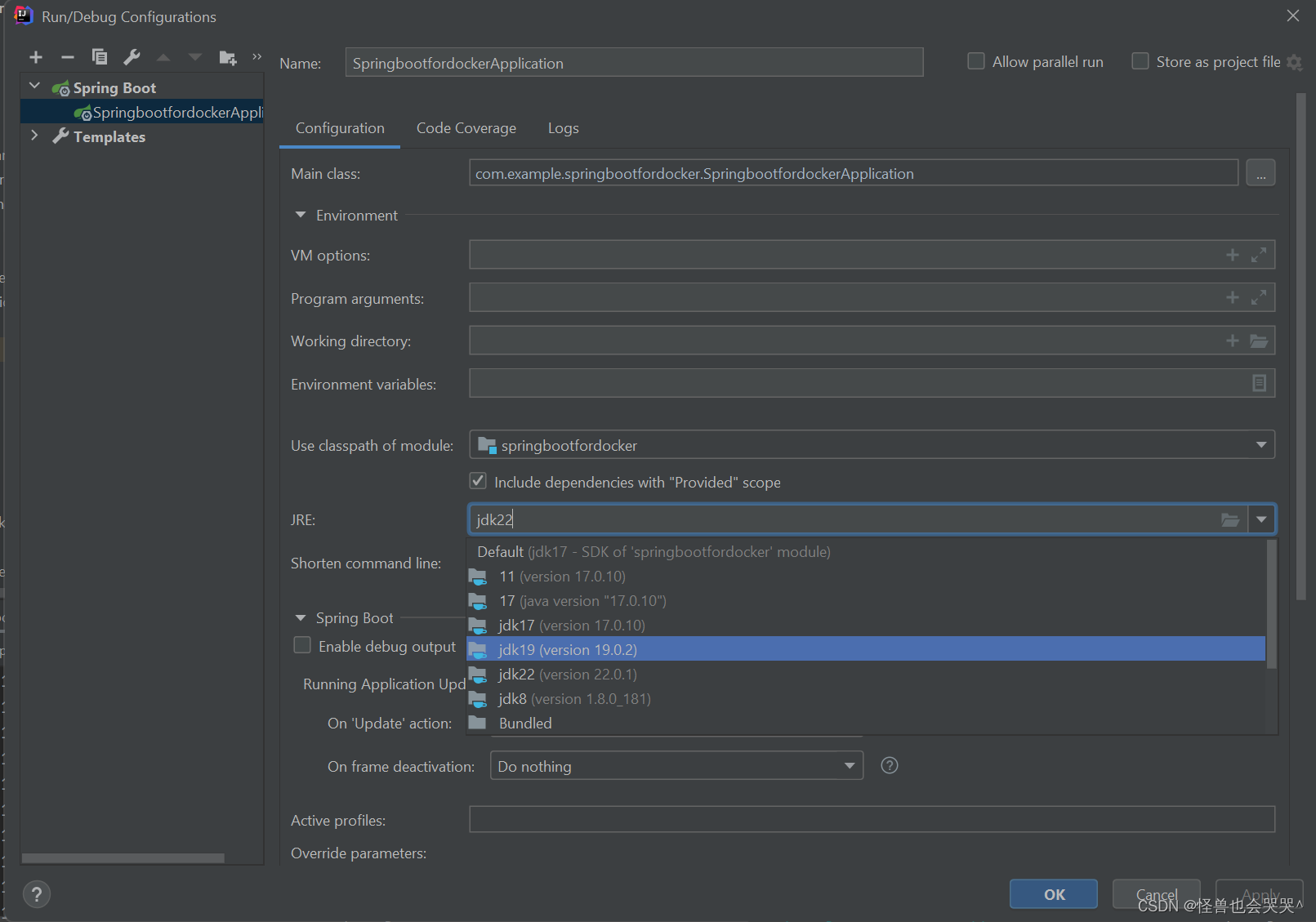Switch to the Logs tab
This screenshot has height=922, width=1316.
[563, 128]
